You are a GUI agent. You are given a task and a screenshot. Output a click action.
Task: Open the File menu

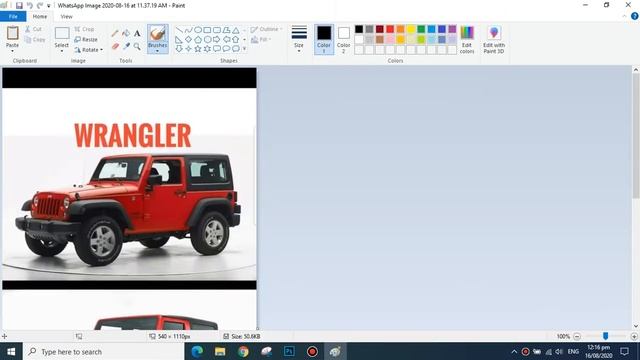click(x=13, y=16)
